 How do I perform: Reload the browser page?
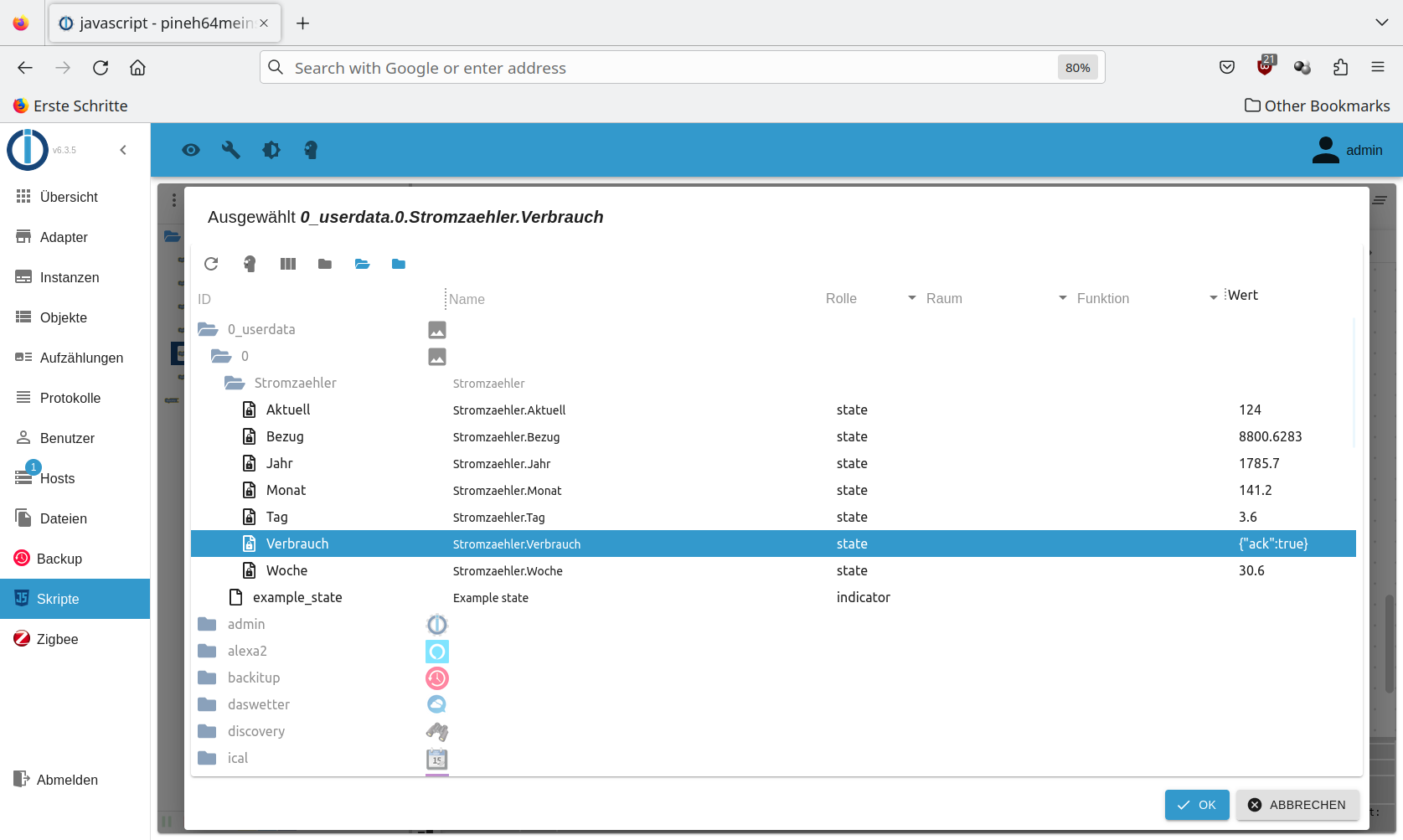[x=101, y=68]
